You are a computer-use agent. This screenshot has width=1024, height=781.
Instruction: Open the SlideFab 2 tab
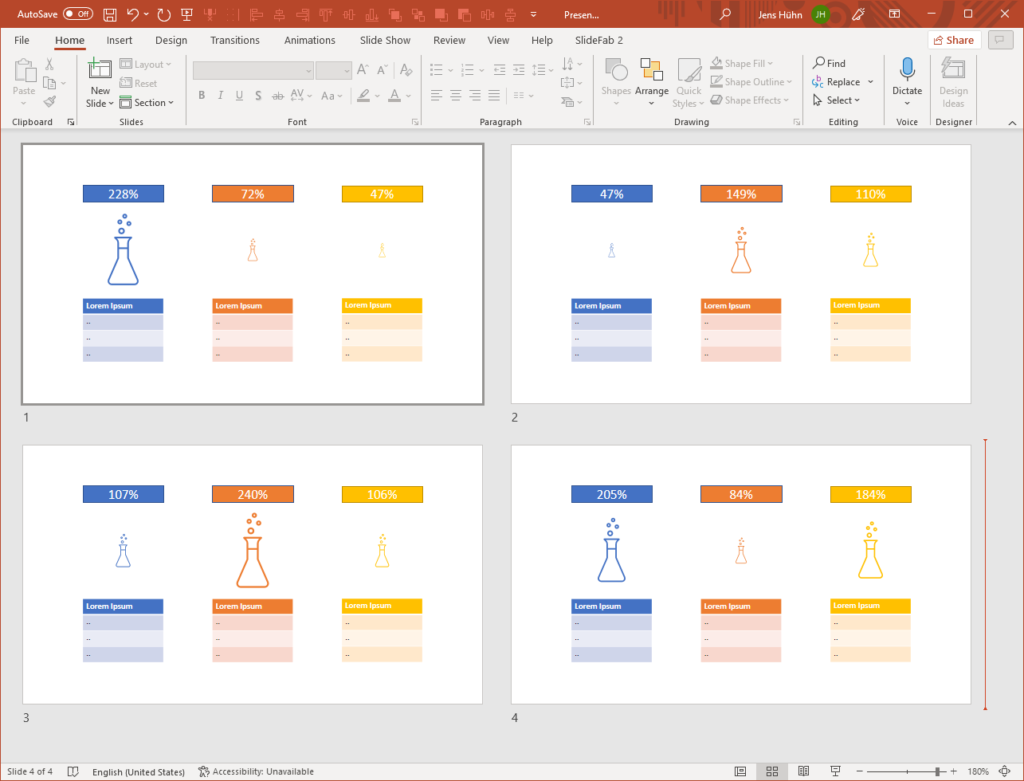coord(599,40)
